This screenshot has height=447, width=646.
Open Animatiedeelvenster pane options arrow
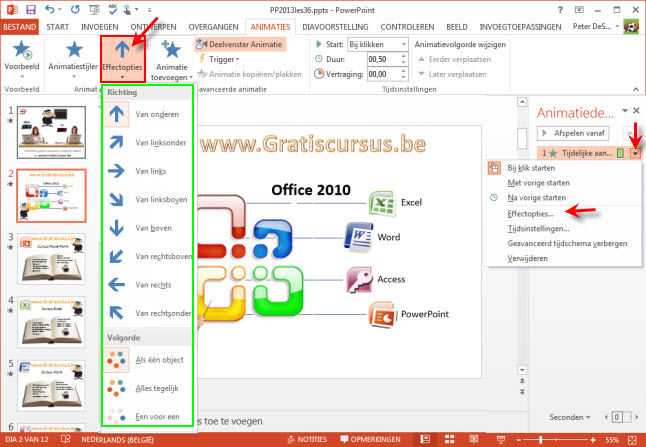click(x=625, y=111)
